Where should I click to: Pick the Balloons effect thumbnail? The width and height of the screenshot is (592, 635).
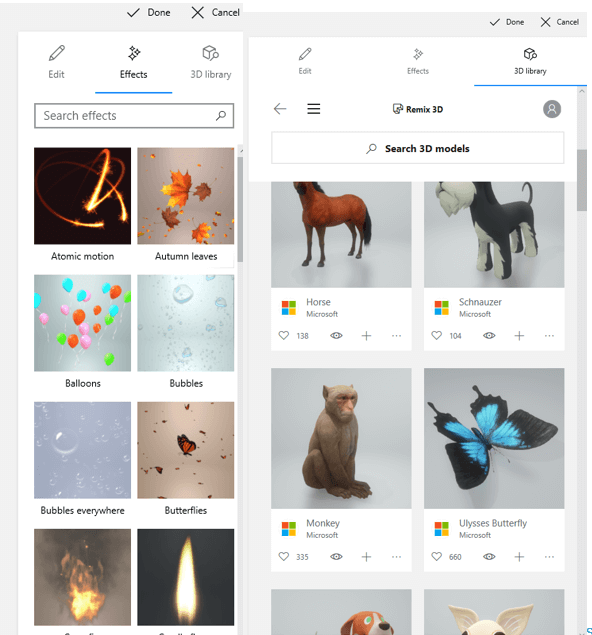83,323
